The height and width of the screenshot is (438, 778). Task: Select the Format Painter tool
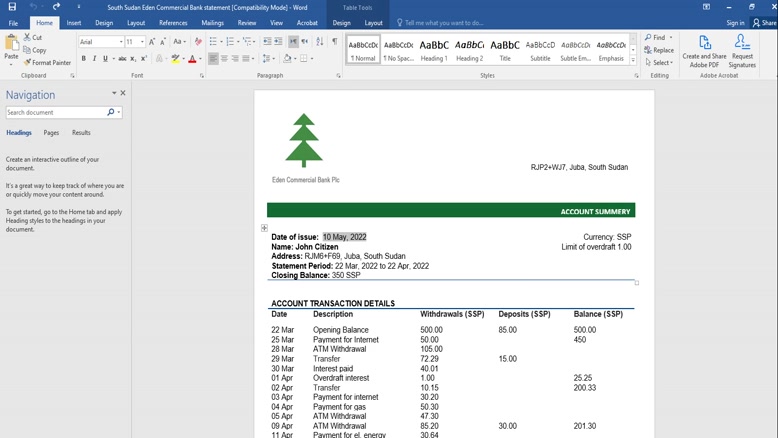click(48, 62)
